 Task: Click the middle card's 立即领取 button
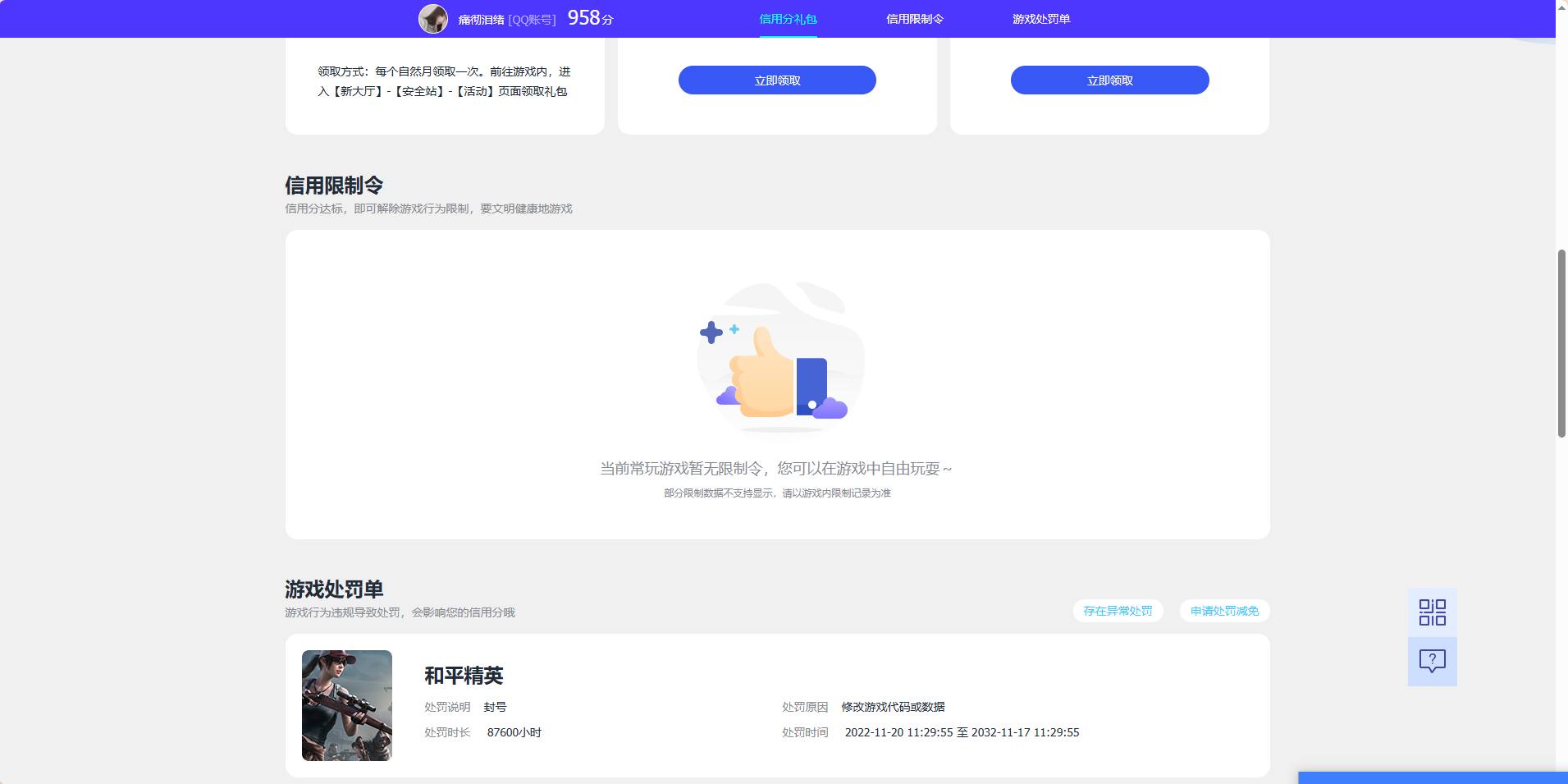pos(777,80)
